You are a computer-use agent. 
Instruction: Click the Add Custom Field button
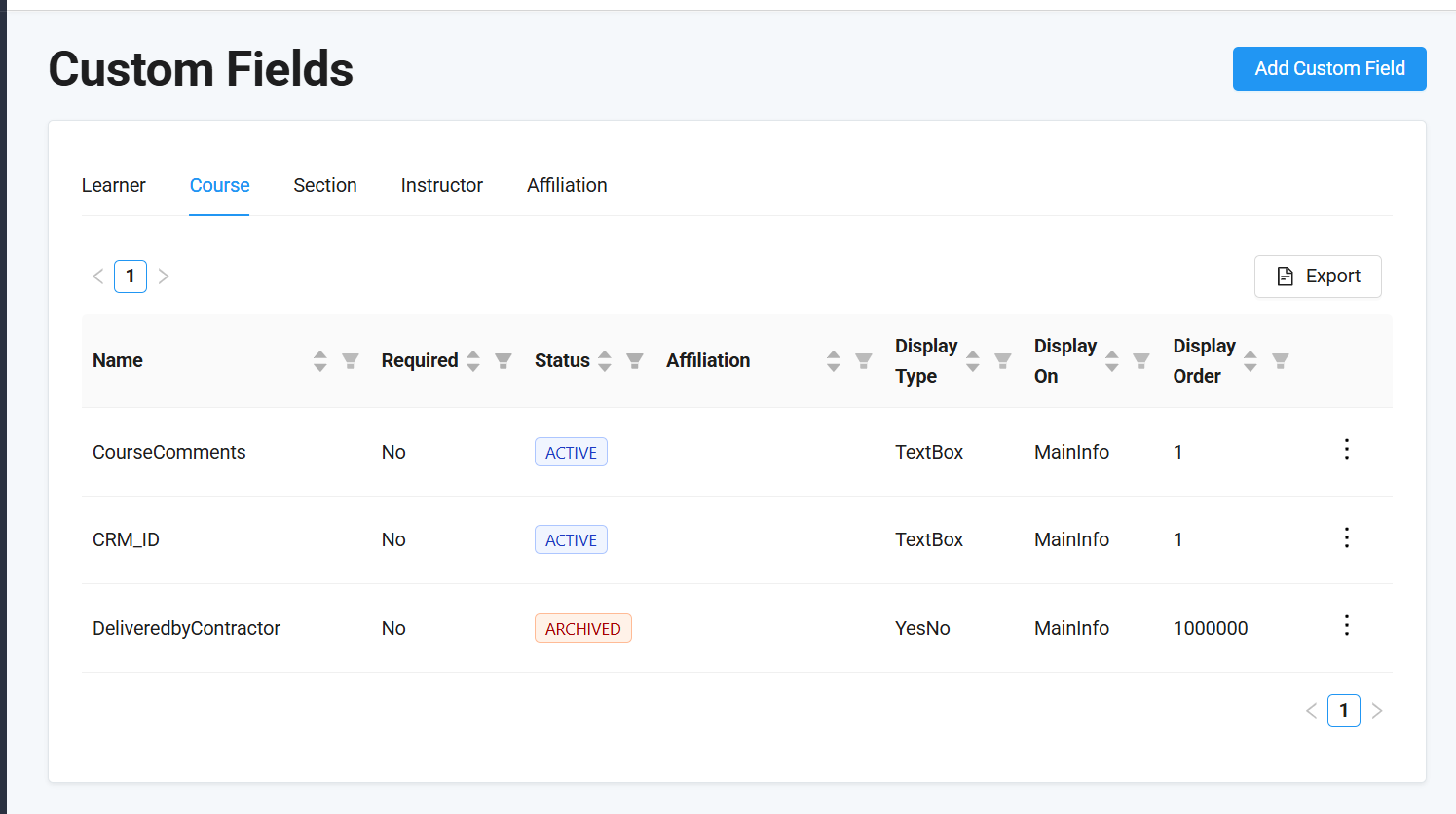click(1328, 68)
